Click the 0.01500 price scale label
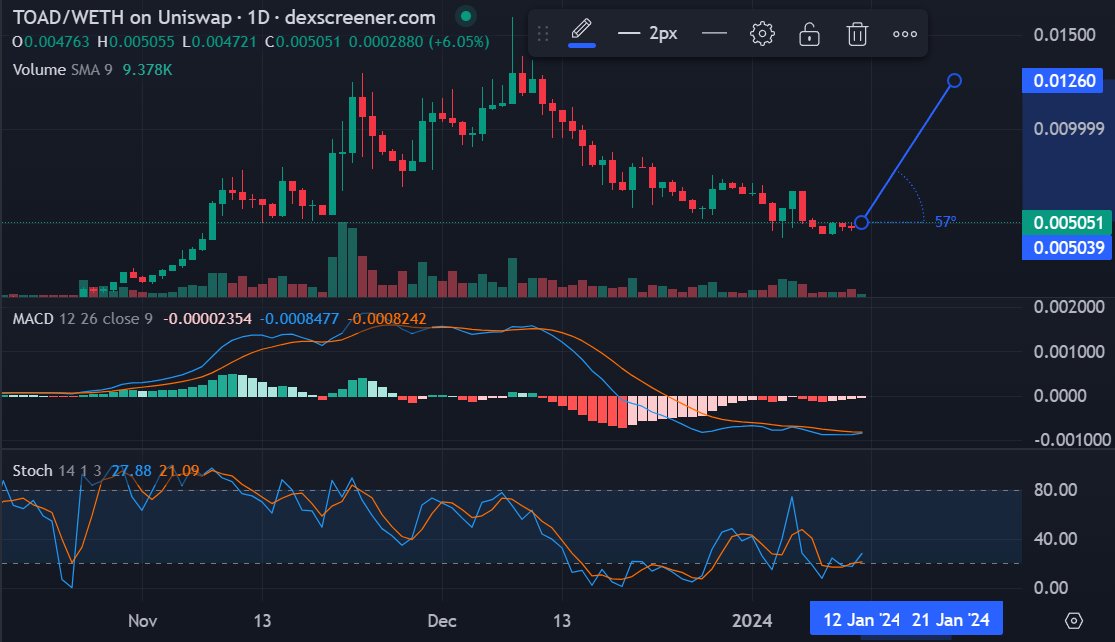This screenshot has height=642, width=1115. point(1065,35)
